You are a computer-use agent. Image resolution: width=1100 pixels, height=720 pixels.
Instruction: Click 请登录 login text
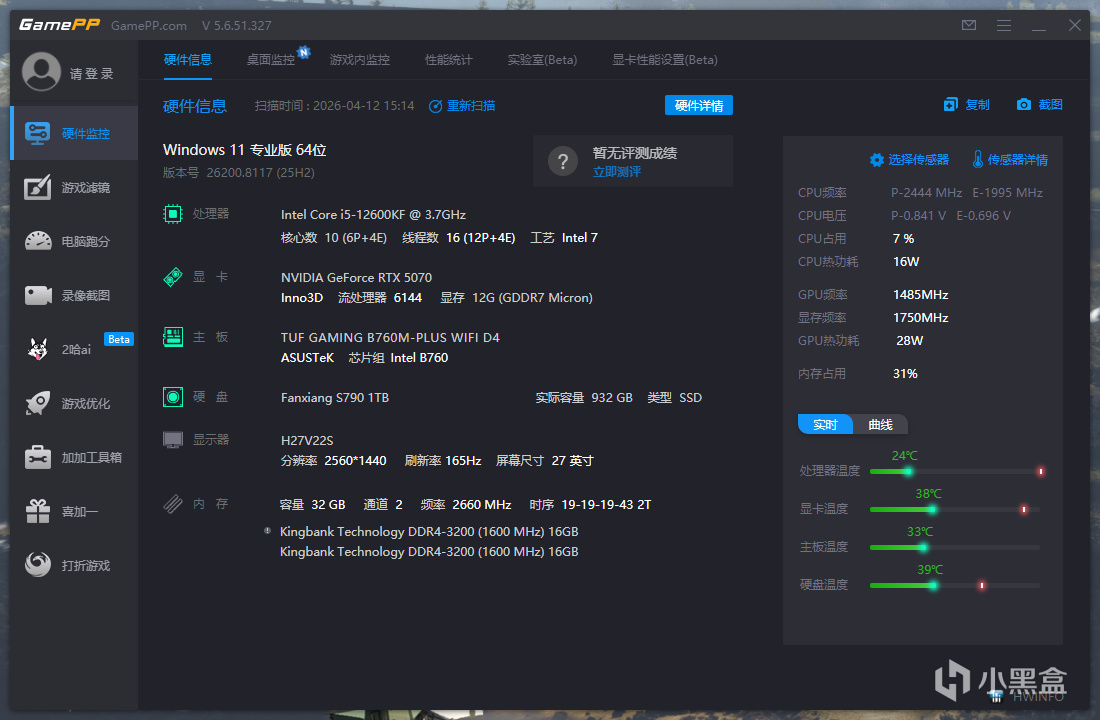pyautogui.click(x=91, y=74)
